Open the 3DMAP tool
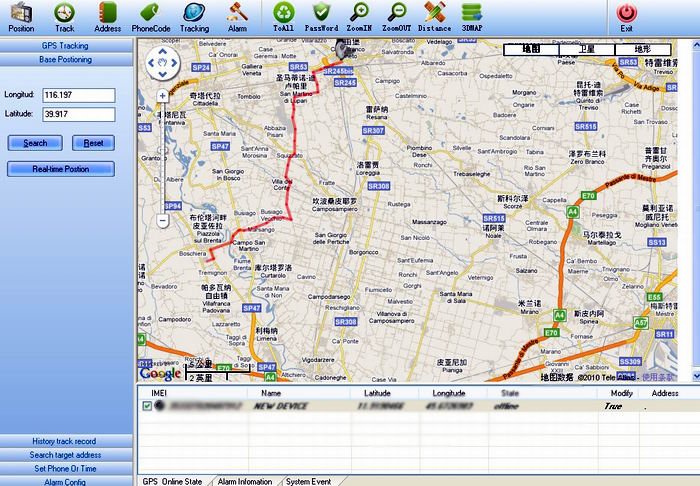The height and width of the screenshot is (486, 700). pyautogui.click(x=472, y=17)
